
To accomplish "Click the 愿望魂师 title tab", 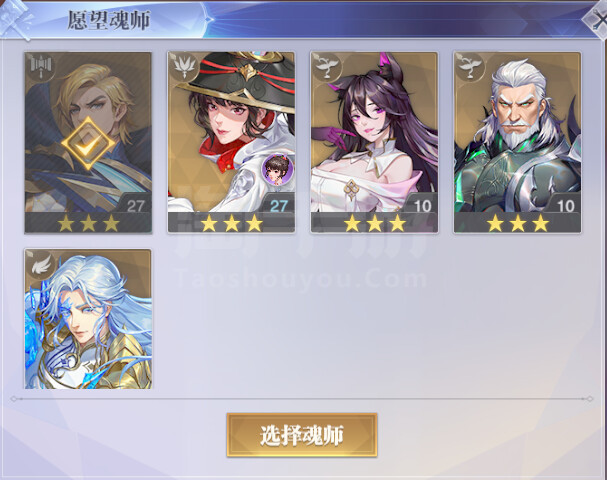I will pos(109,20).
